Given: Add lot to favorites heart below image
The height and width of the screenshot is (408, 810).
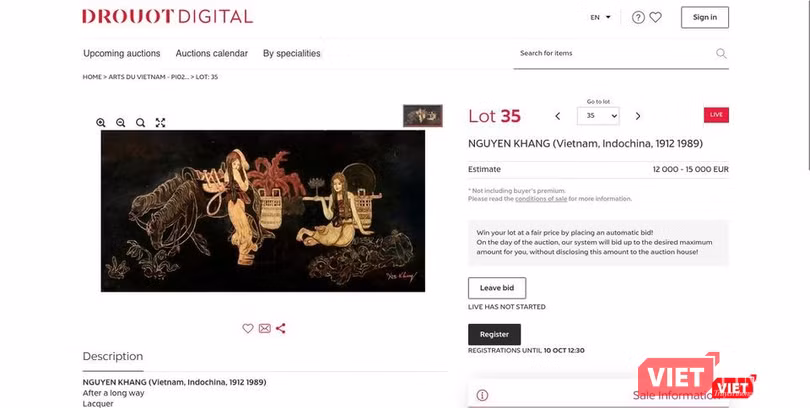Looking at the screenshot, I should tap(248, 328).
